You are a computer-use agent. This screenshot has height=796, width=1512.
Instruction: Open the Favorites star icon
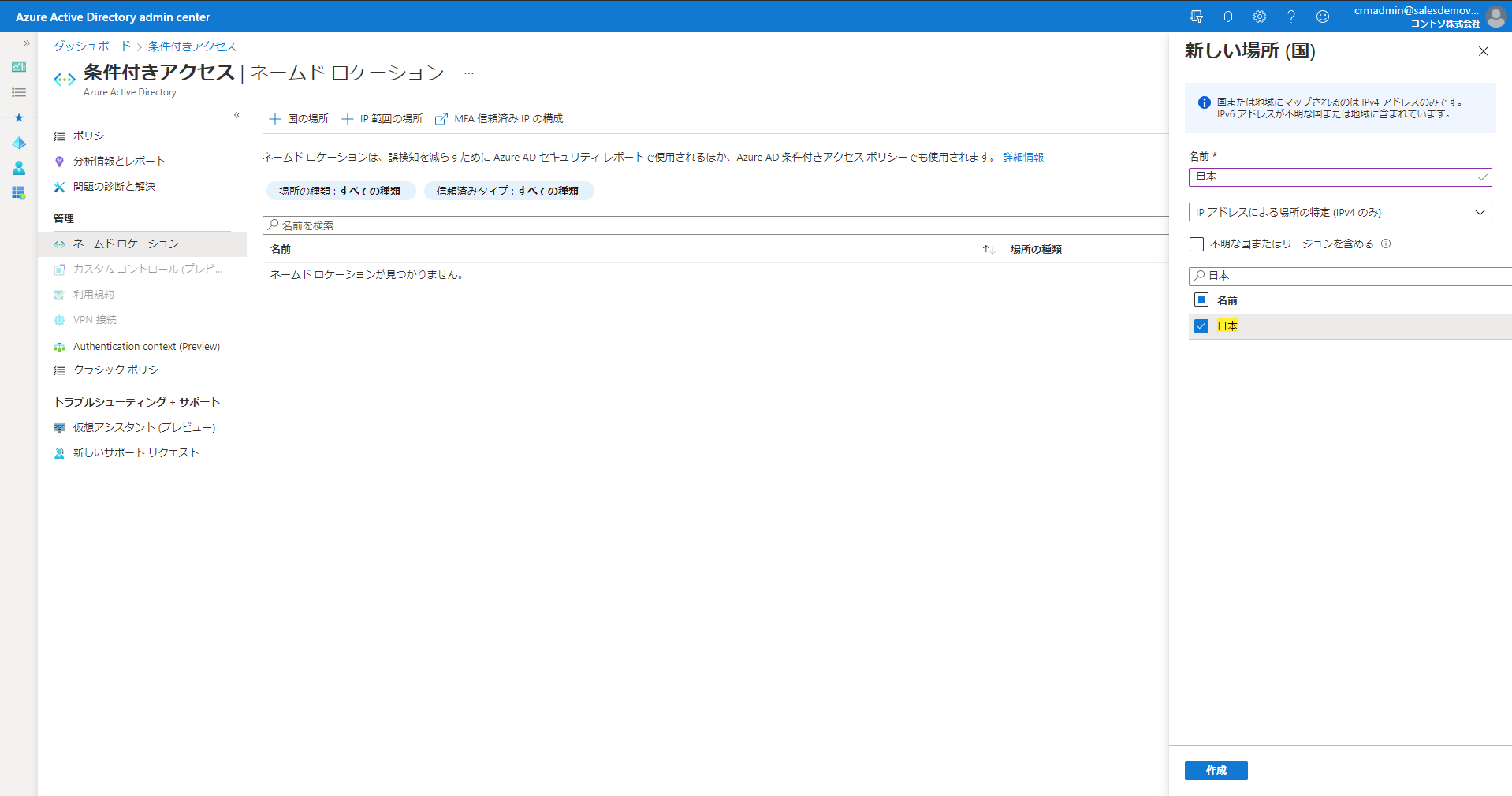[x=19, y=117]
